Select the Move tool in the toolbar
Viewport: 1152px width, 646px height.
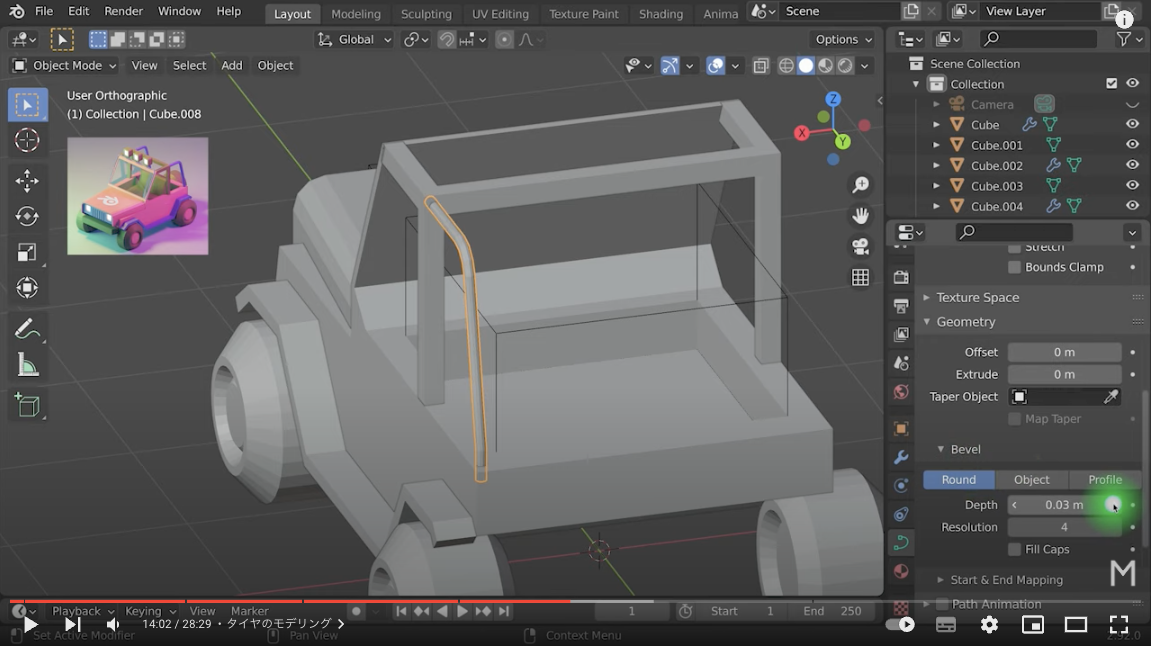(x=27, y=181)
